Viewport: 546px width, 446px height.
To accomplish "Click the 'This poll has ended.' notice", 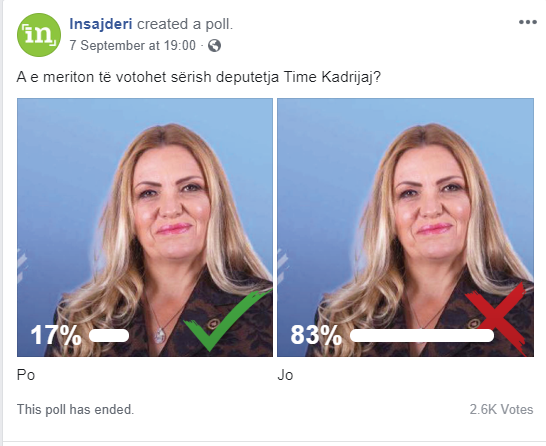I will 75,409.
